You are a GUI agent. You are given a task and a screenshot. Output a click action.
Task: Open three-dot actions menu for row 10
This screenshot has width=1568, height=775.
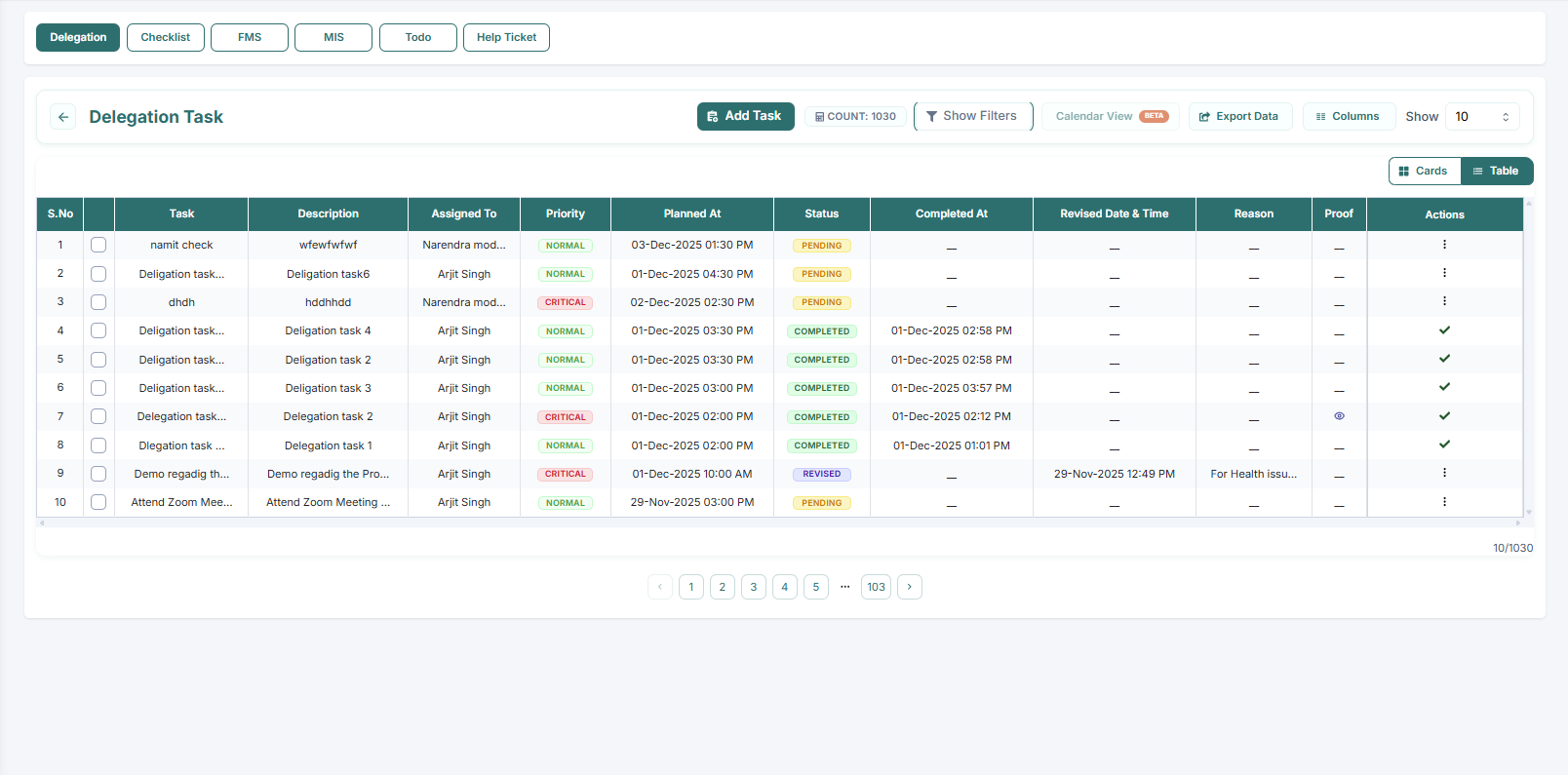[x=1444, y=502]
